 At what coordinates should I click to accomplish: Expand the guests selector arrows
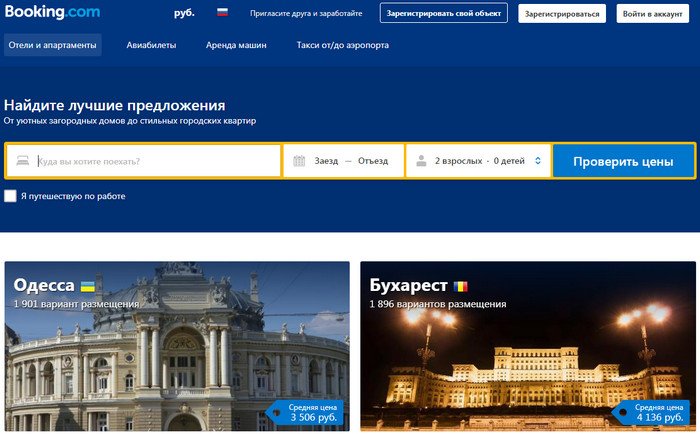(538, 161)
